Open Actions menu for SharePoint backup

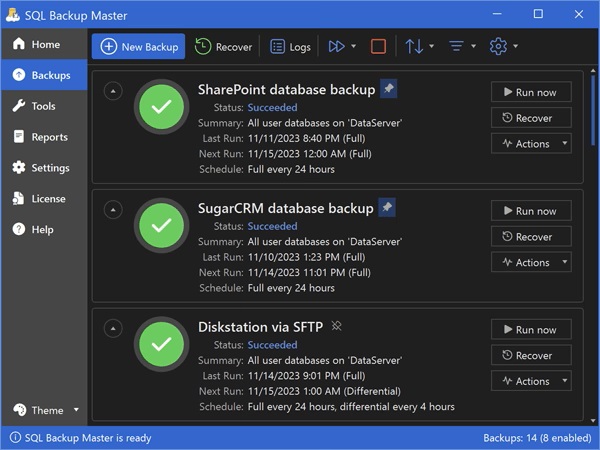pos(531,143)
